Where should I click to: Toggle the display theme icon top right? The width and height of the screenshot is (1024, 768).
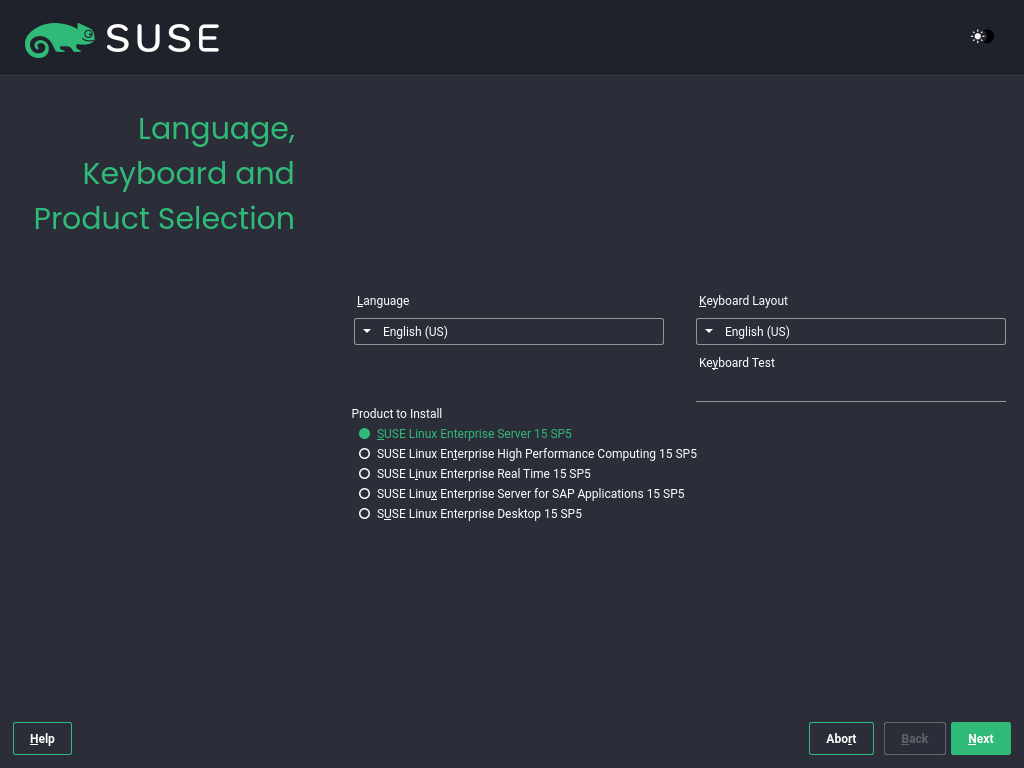coord(980,36)
